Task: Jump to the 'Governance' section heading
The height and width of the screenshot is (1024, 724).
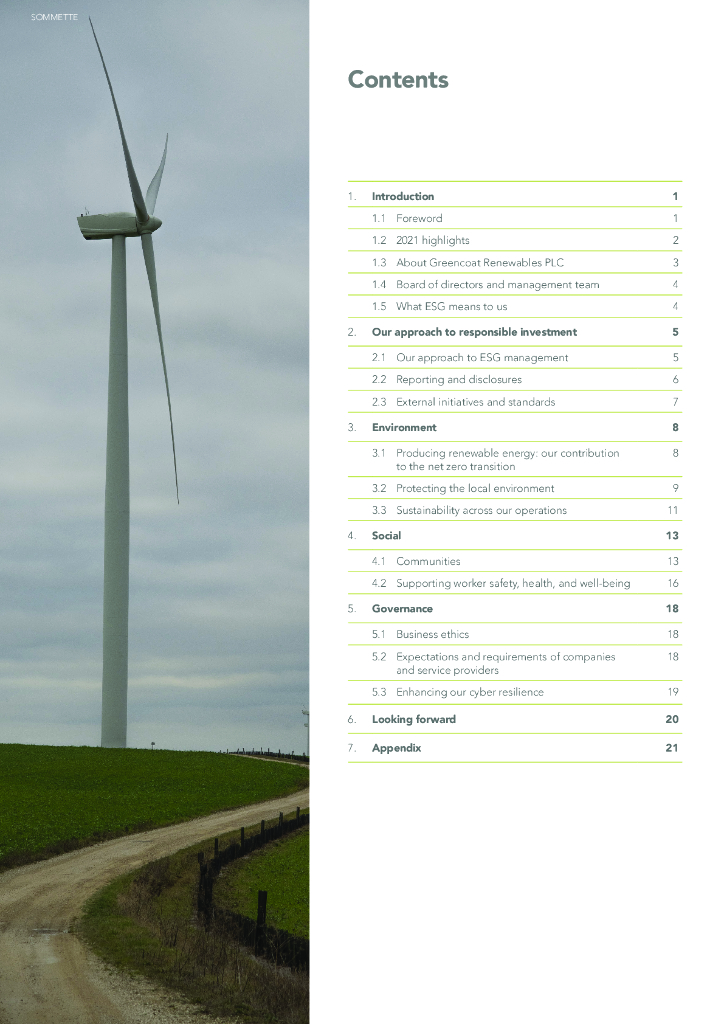Action: [x=514, y=609]
